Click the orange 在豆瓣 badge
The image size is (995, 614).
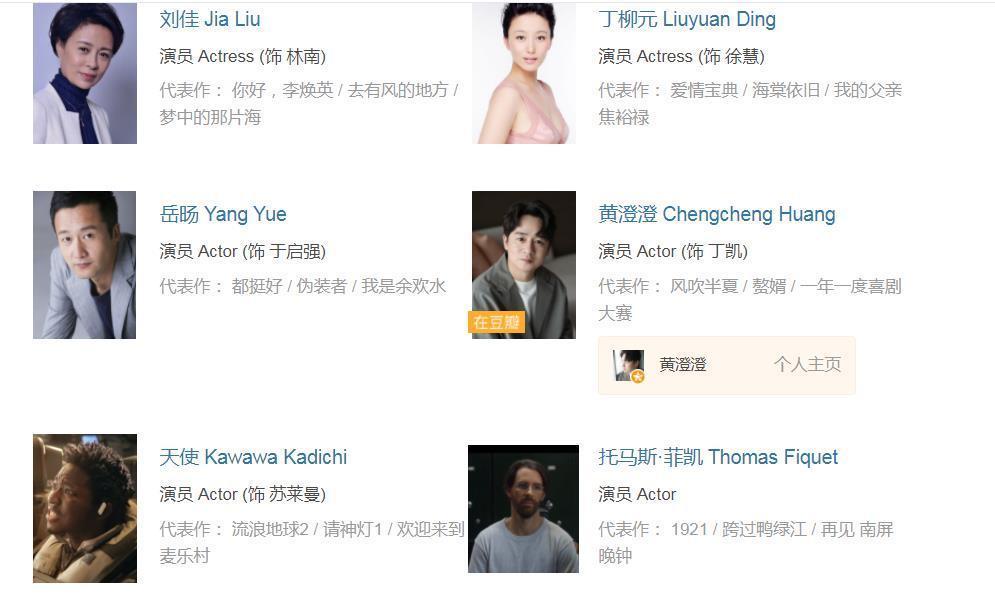pos(496,322)
